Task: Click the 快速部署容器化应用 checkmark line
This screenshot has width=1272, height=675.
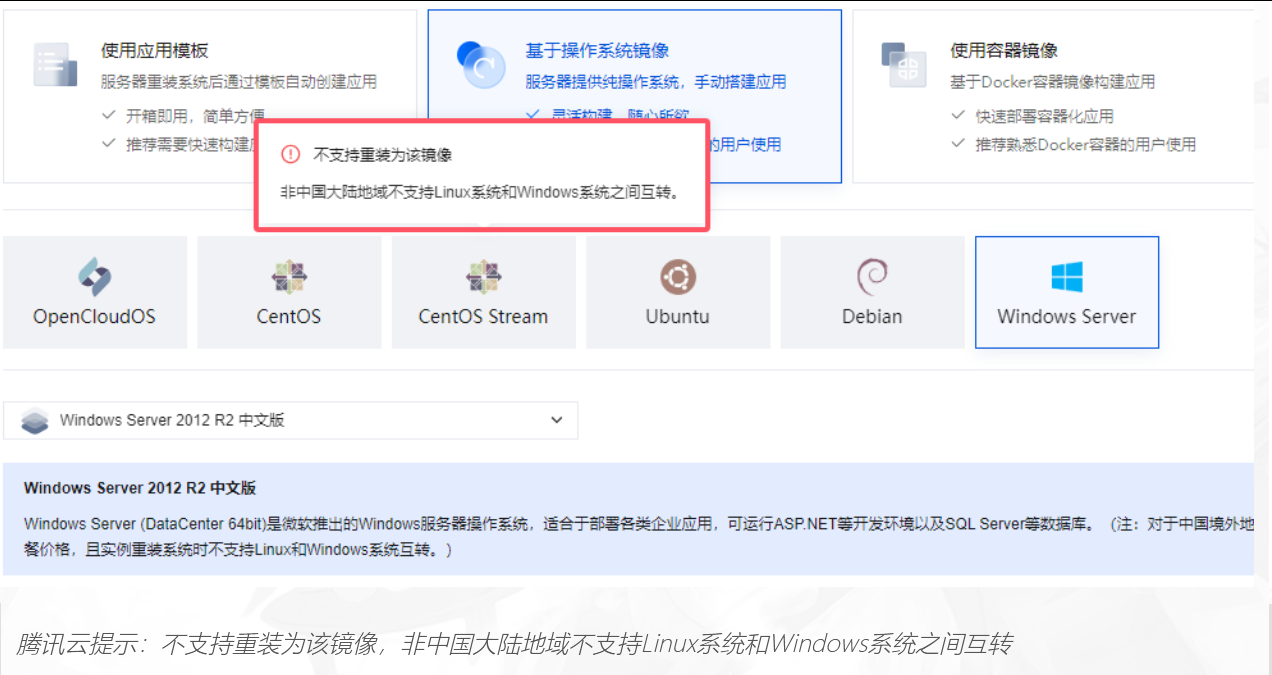Action: coord(1032,116)
